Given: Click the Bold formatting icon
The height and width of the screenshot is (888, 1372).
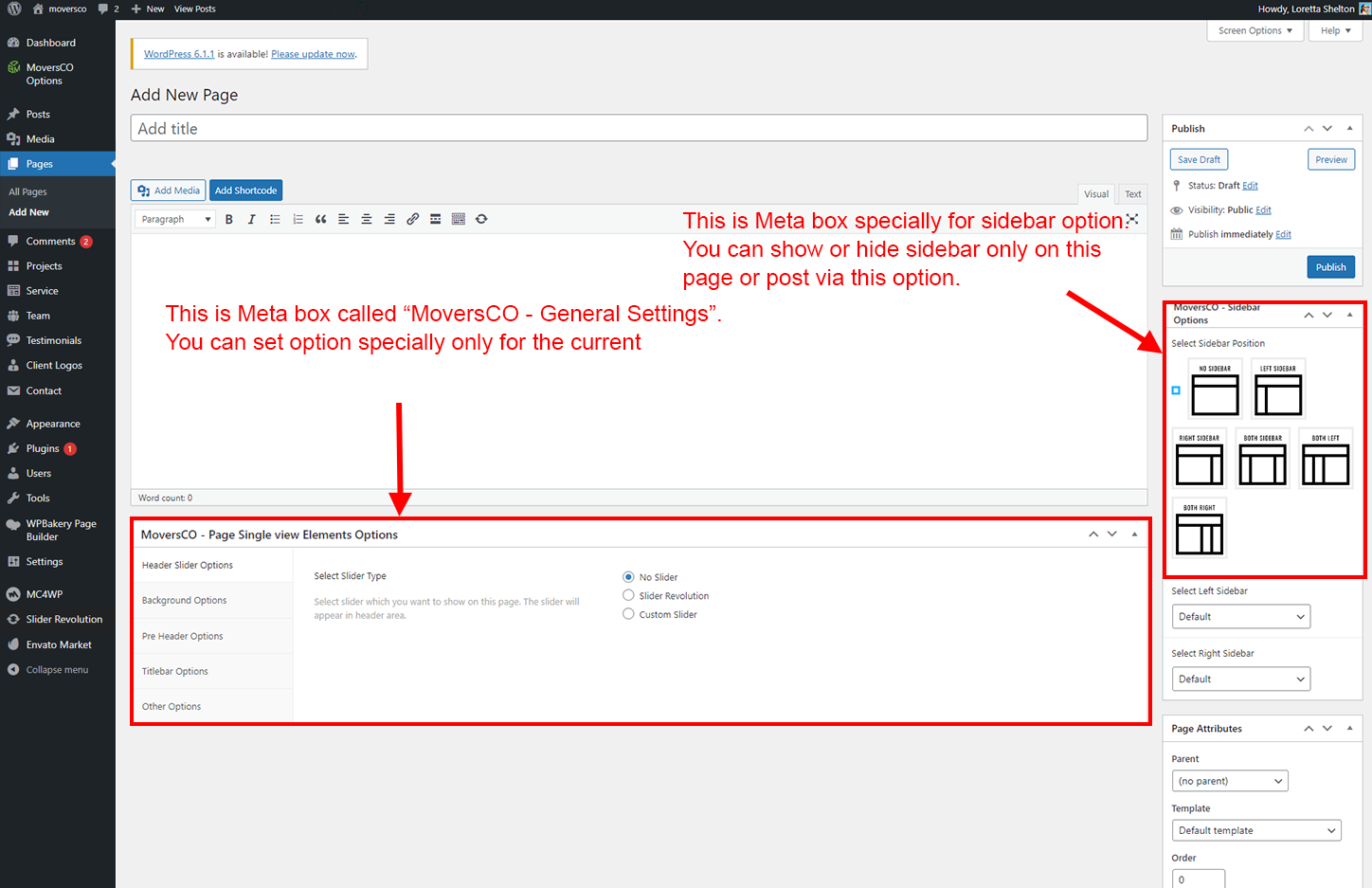Looking at the screenshot, I should coord(228,219).
